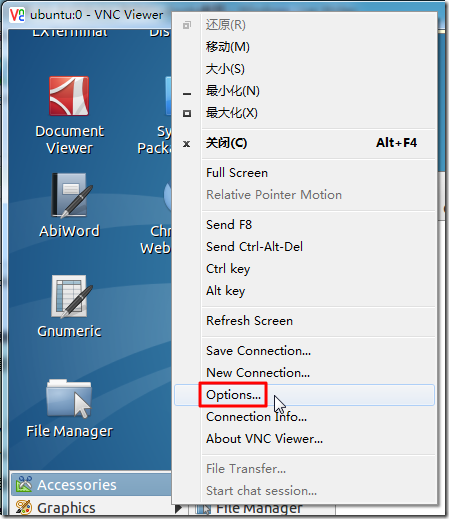The width and height of the screenshot is (449, 519).
Task: Choose Save Connection... menu item
Action: pyautogui.click(x=304, y=351)
